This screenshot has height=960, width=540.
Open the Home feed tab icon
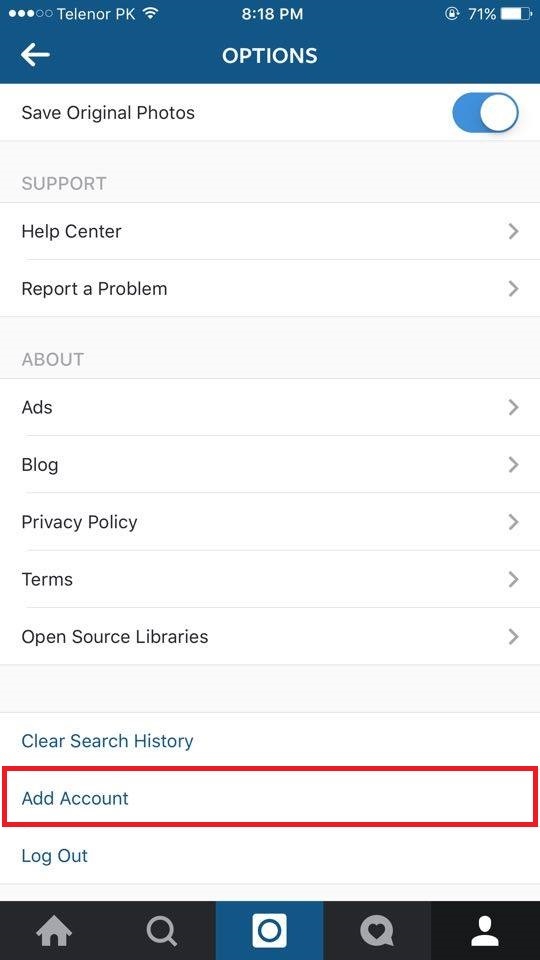click(x=54, y=931)
